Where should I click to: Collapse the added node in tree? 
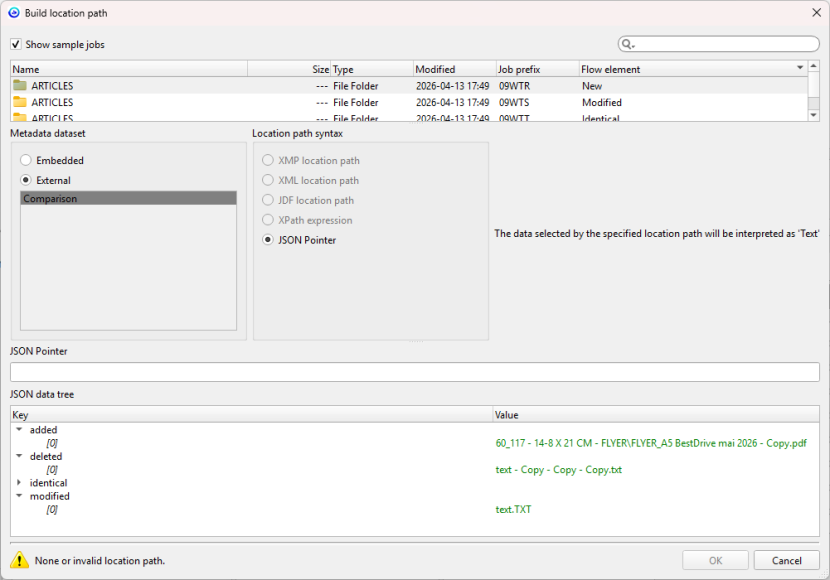[x=19, y=430]
